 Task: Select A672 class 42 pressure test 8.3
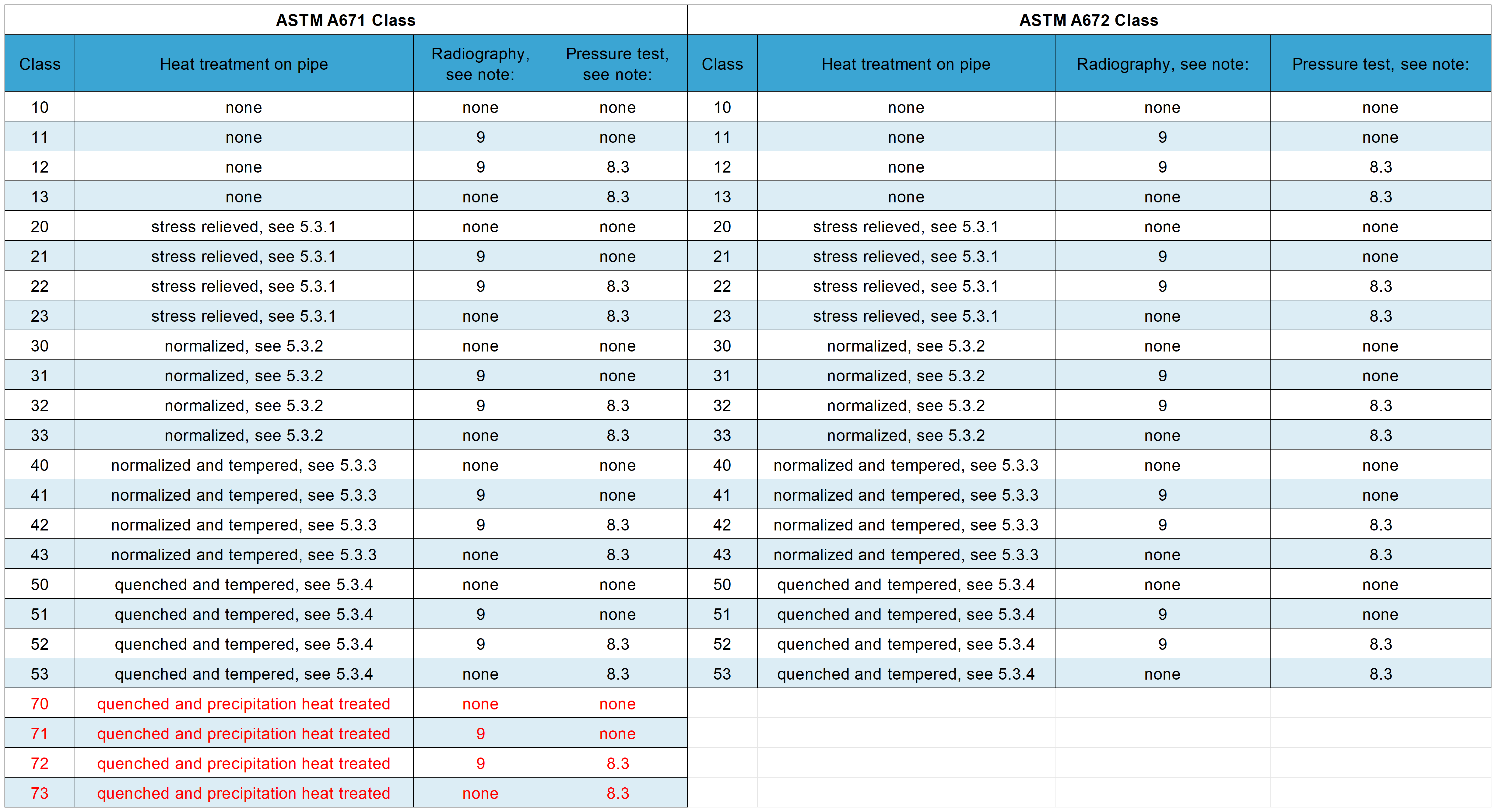[1380, 525]
